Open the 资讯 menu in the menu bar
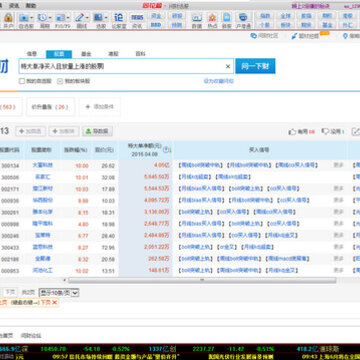This screenshot has width=360, height=360. (14, 6)
